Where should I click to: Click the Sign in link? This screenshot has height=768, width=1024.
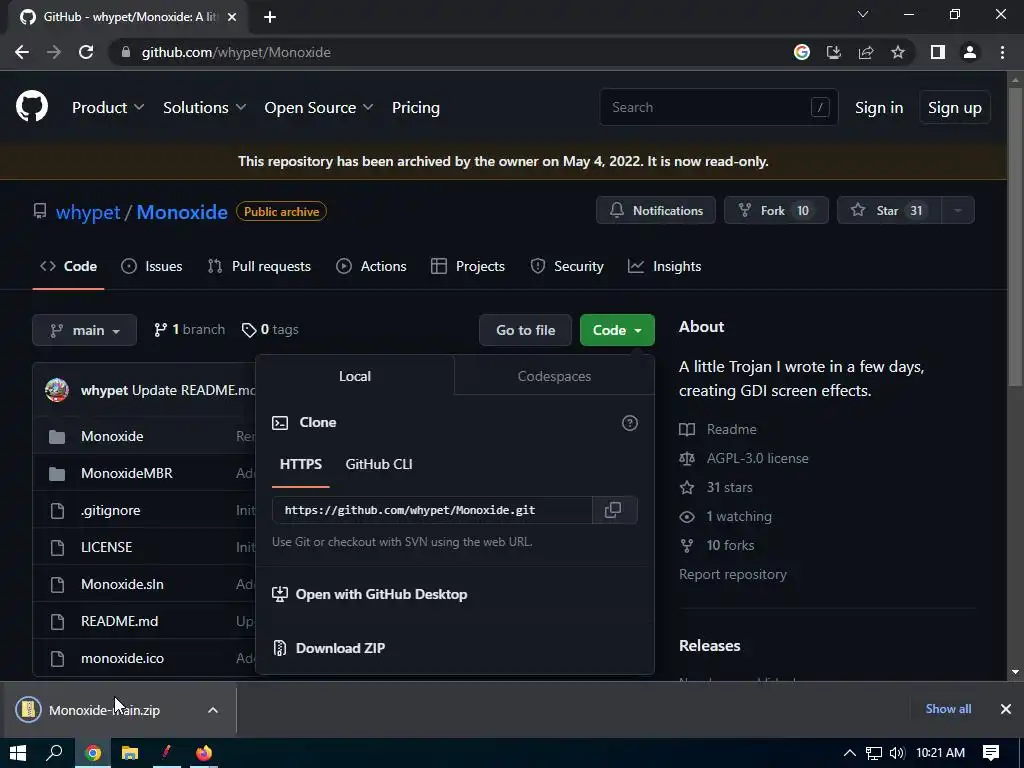(878, 107)
